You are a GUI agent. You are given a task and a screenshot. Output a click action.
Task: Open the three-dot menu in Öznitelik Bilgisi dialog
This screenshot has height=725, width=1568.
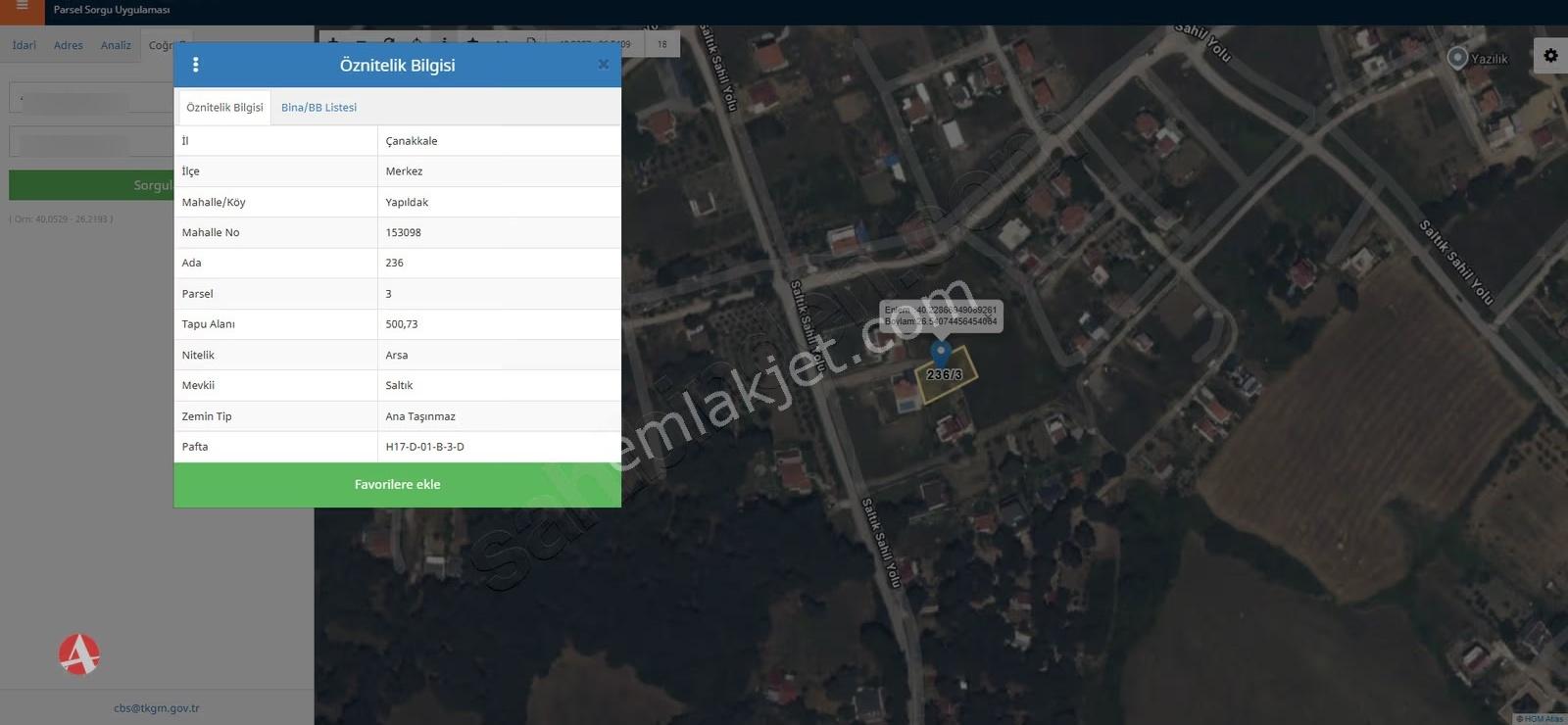[196, 65]
